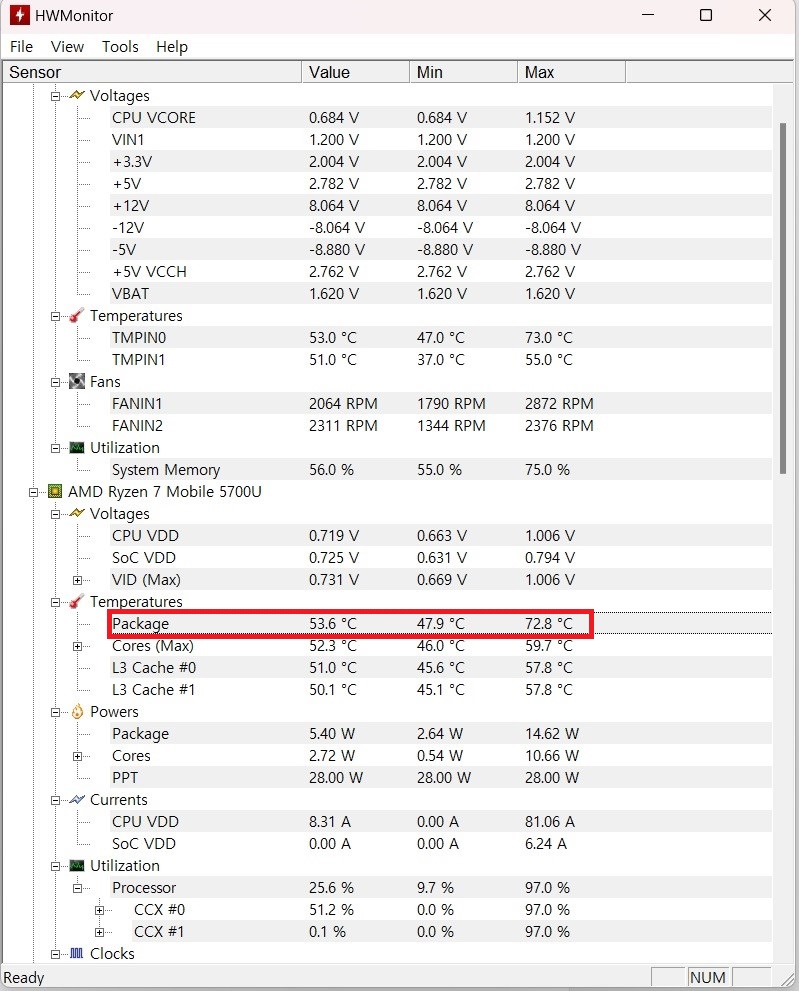Screen dimensions: 799x991
Task: Collapse the motherboard Voltages node
Action: pos(56,96)
